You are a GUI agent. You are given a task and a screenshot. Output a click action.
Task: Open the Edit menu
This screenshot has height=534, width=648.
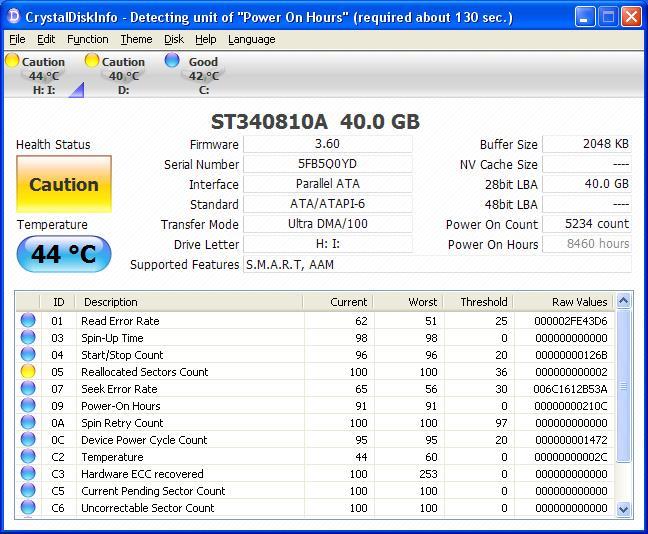click(x=46, y=39)
